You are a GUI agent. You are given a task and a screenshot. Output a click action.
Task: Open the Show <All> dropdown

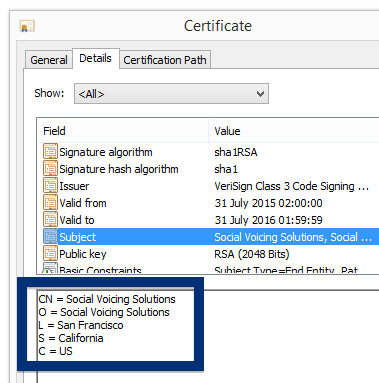(171, 94)
